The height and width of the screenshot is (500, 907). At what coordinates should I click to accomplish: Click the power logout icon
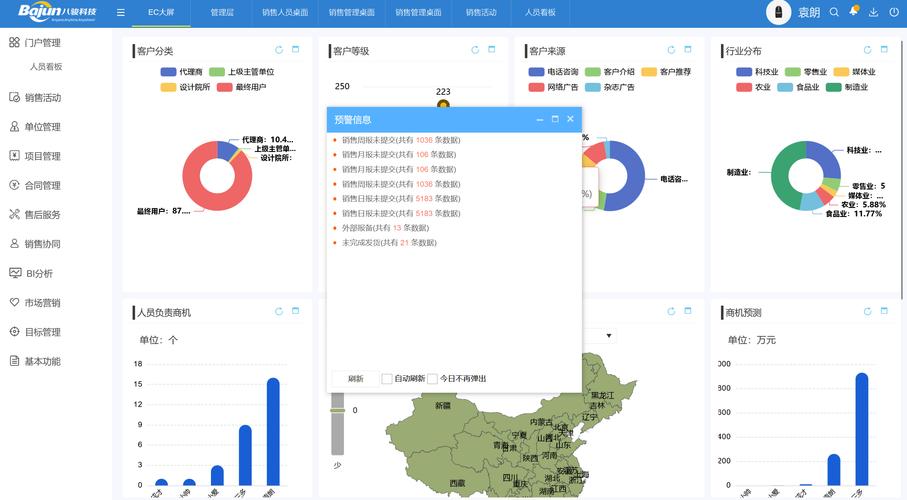point(893,12)
